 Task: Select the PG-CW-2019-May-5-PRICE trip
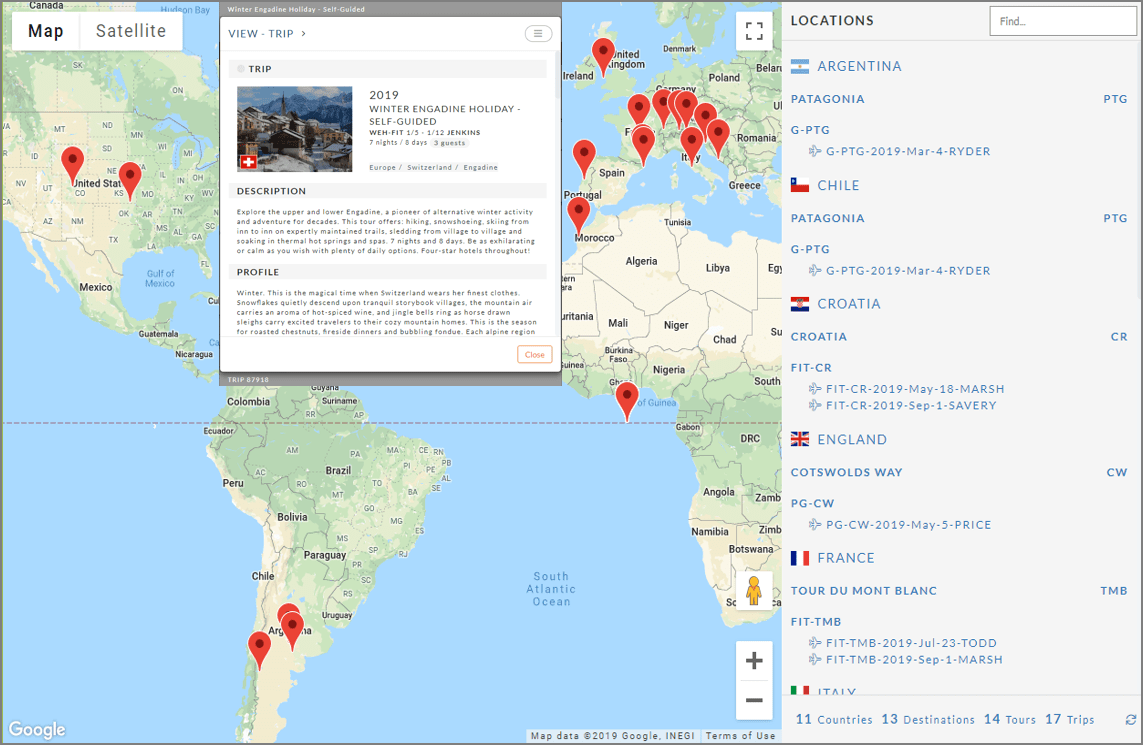pyautogui.click(x=907, y=525)
